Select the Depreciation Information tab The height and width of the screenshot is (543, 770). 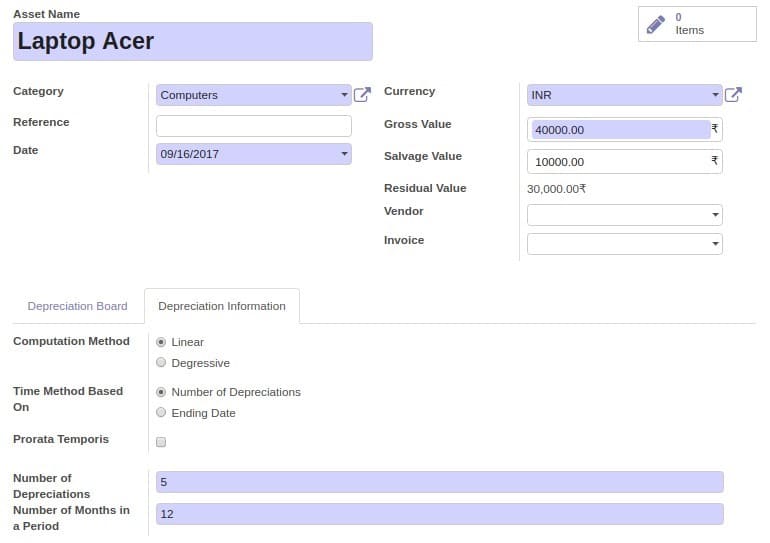point(222,306)
